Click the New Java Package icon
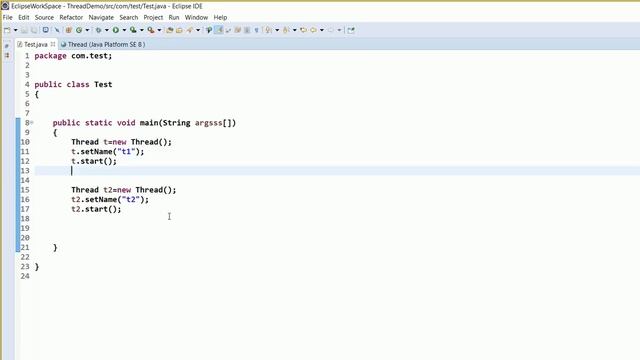 [69, 30]
